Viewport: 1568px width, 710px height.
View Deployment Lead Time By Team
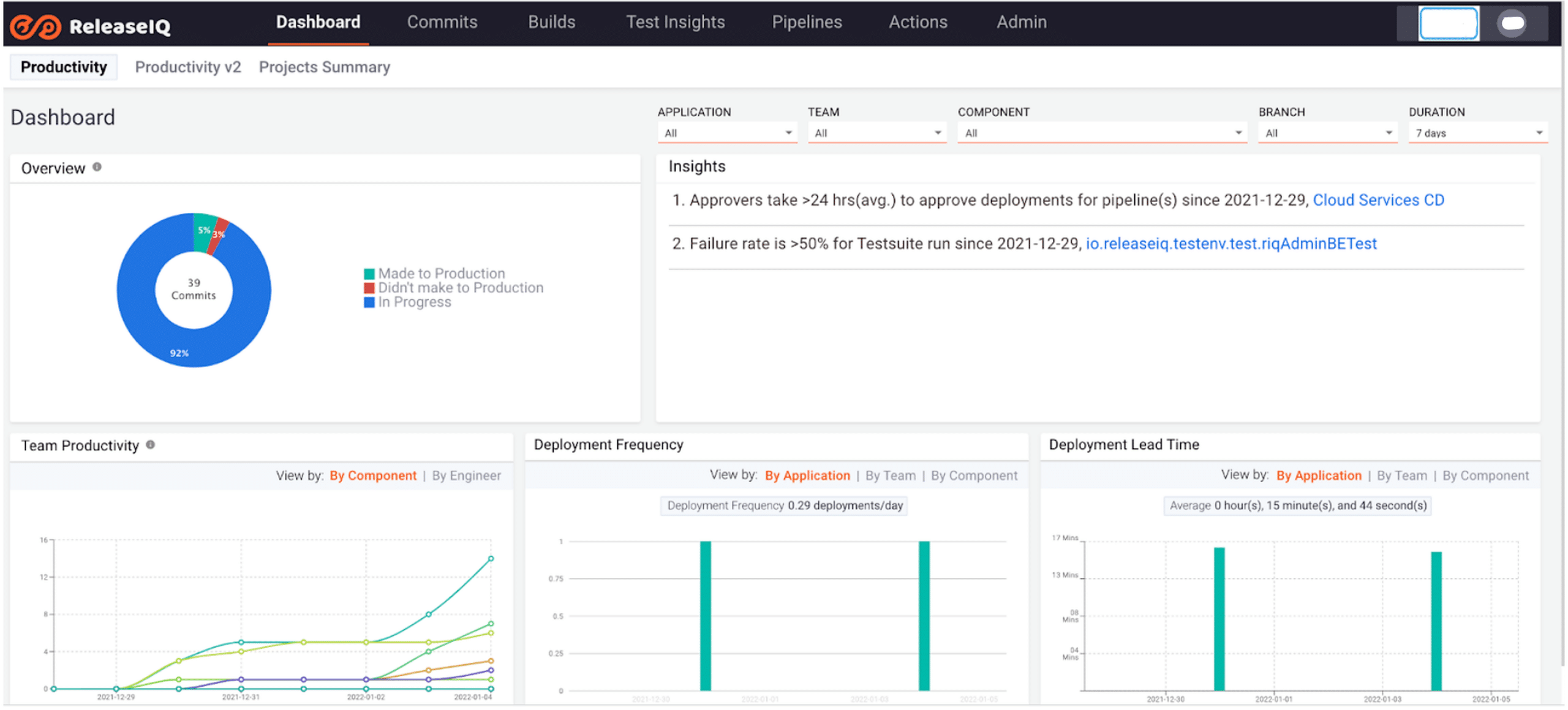click(x=1401, y=476)
